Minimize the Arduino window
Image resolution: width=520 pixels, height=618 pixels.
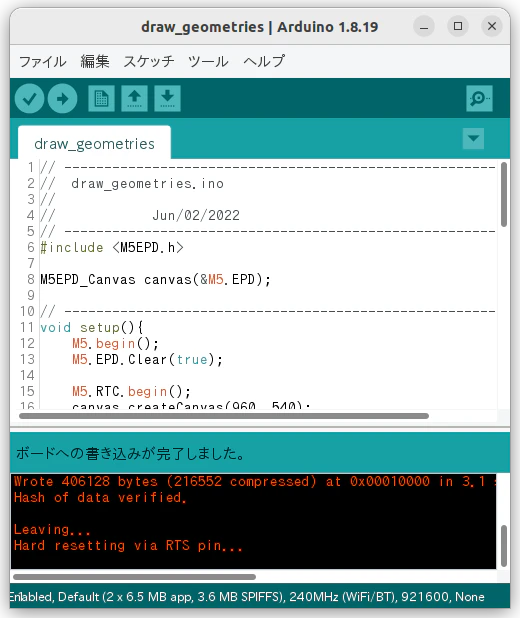click(x=424, y=26)
